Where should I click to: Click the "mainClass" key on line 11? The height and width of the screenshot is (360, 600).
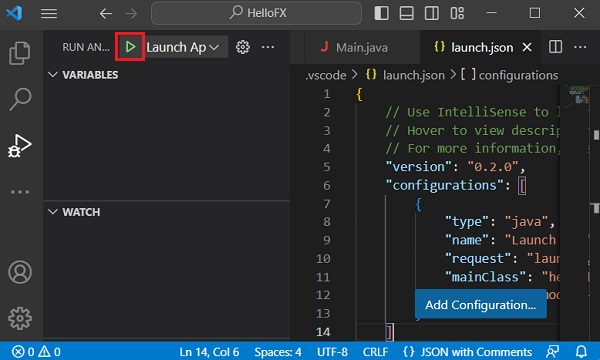click(485, 277)
